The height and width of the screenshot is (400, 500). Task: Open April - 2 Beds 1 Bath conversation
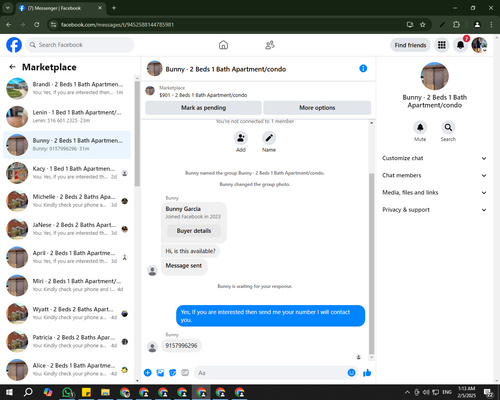point(67,257)
